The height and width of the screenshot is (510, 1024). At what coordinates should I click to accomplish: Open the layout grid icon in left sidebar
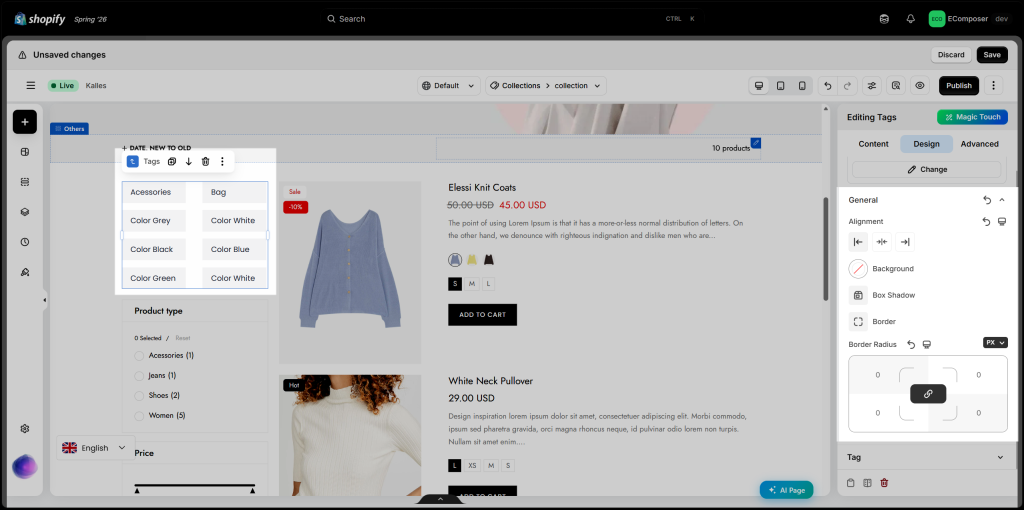tap(25, 152)
